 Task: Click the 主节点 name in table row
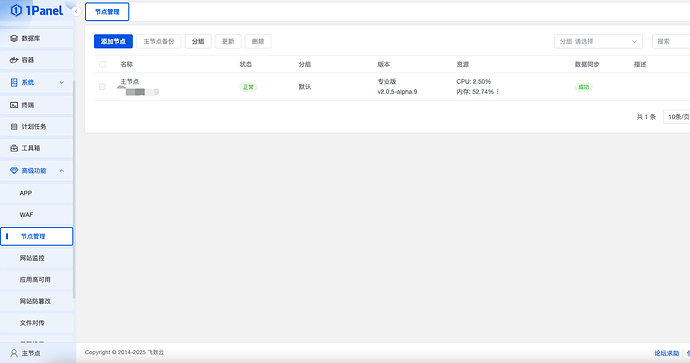129,81
